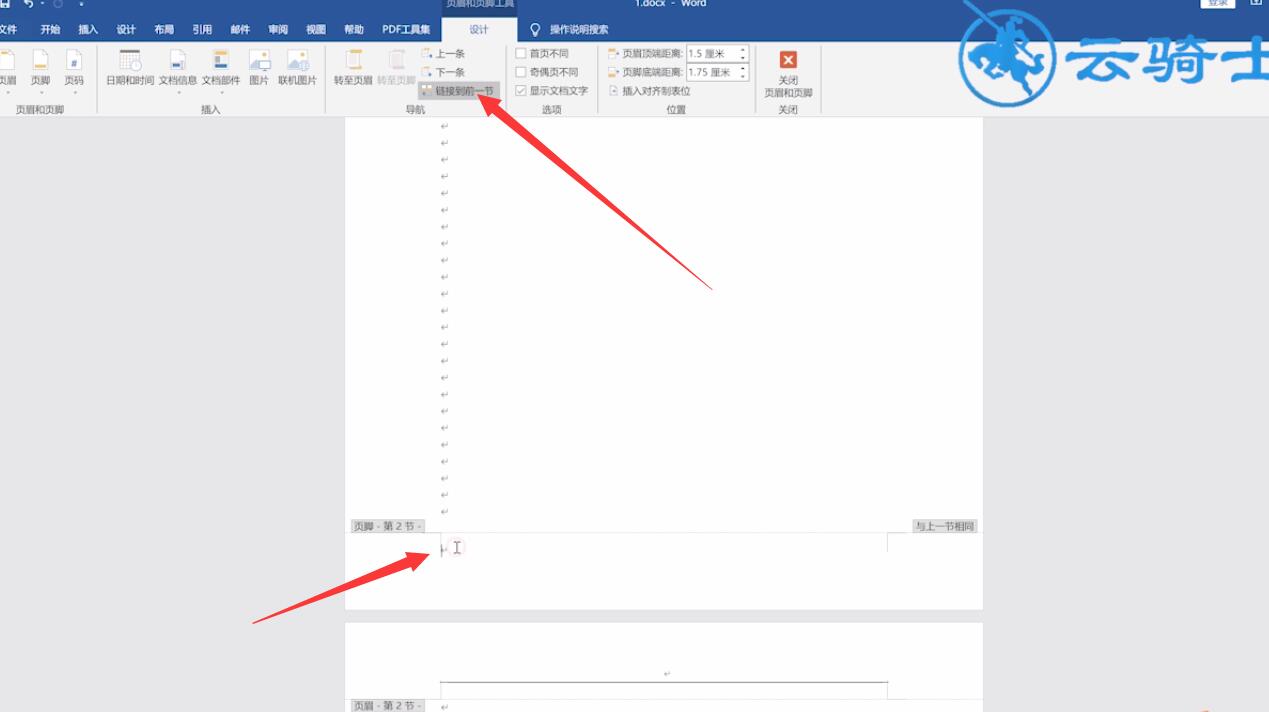The height and width of the screenshot is (712, 1269).
Task: Switch to the 邮件 mailings tab
Action: click(240, 30)
